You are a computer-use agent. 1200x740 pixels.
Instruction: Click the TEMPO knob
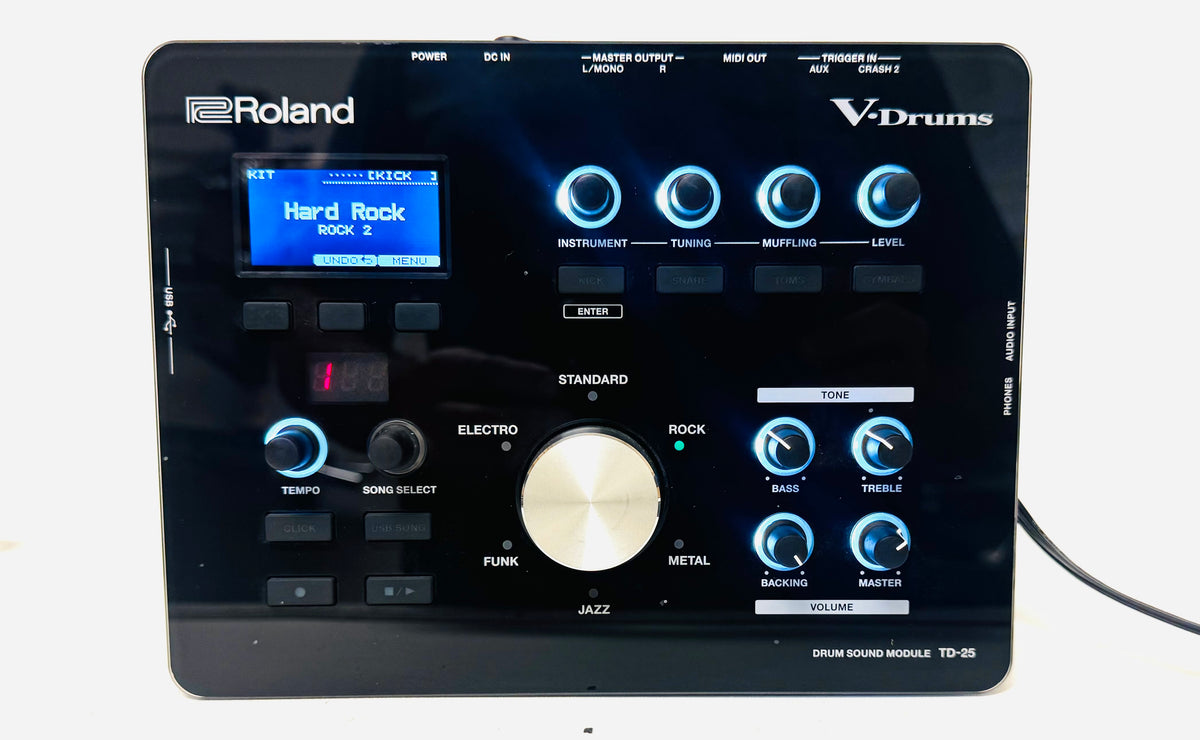tap(295, 448)
